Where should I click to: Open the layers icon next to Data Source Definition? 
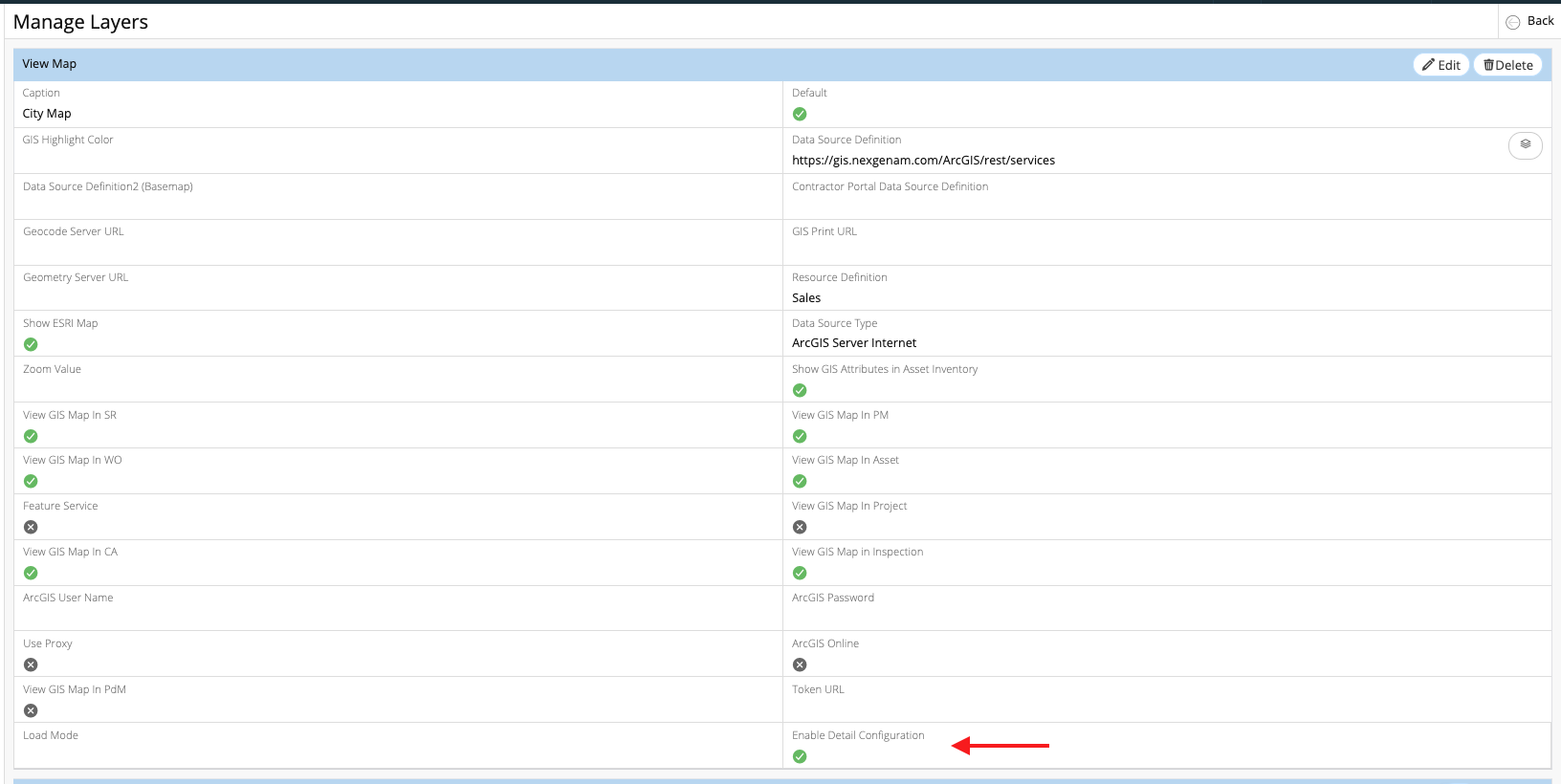[x=1526, y=144]
